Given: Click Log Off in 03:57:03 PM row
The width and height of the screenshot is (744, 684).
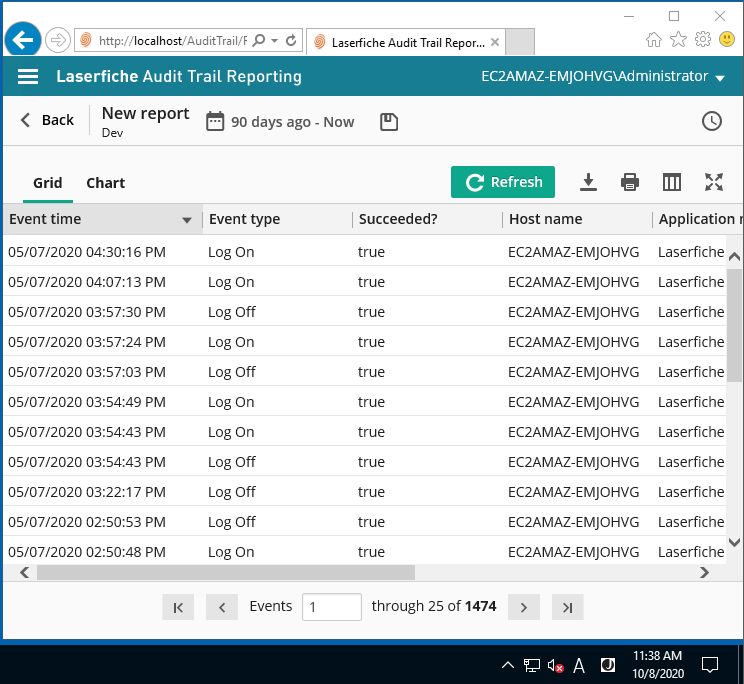Looking at the screenshot, I should [232, 372].
